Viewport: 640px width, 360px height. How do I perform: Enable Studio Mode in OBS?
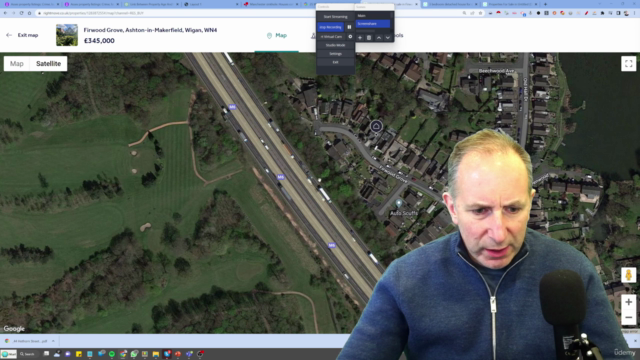coord(336,45)
